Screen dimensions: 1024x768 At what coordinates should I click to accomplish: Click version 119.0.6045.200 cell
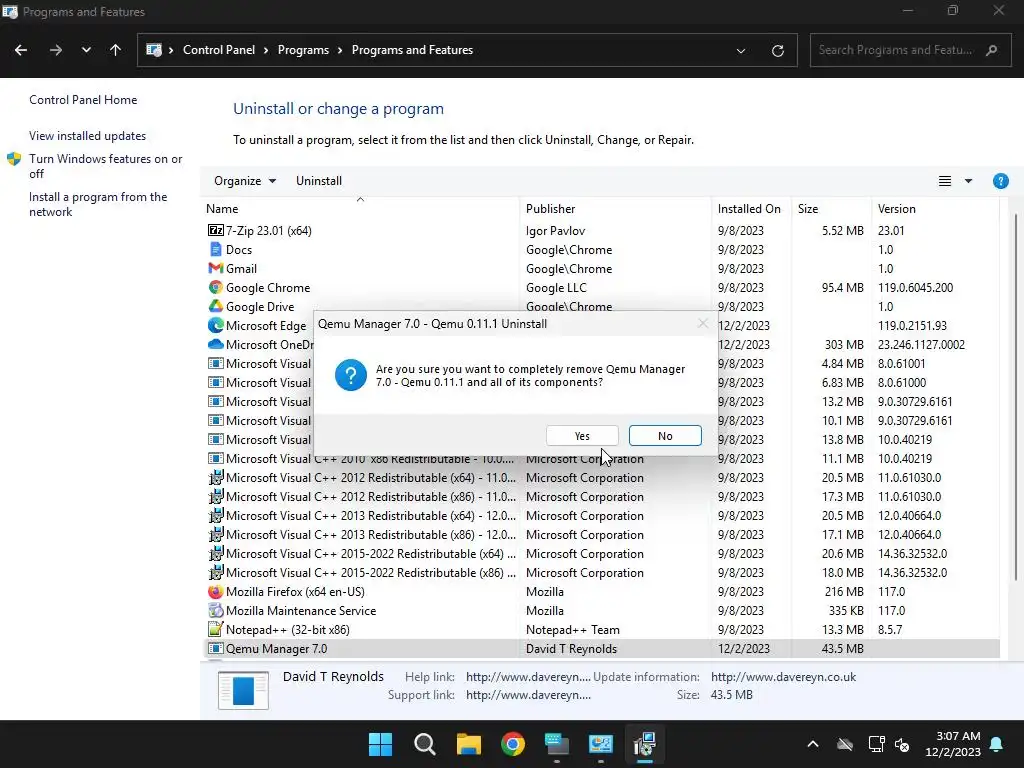(915, 287)
